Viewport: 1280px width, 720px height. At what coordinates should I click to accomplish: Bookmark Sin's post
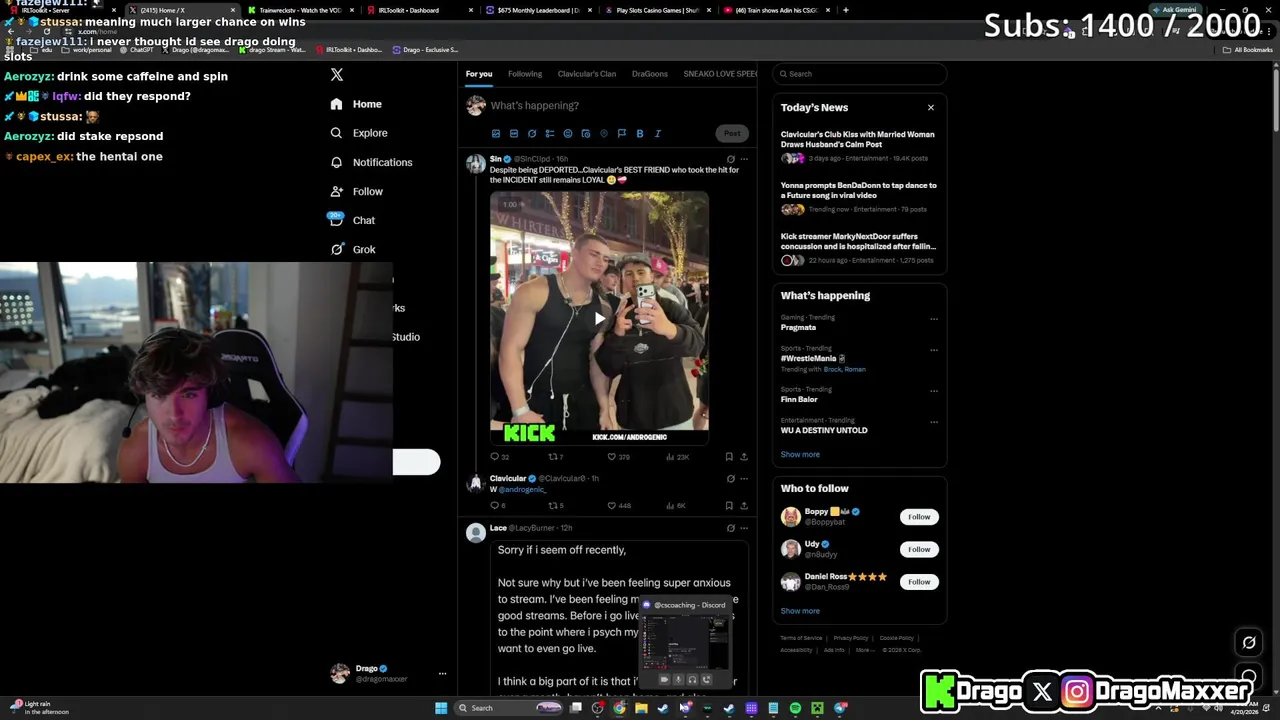(729, 457)
